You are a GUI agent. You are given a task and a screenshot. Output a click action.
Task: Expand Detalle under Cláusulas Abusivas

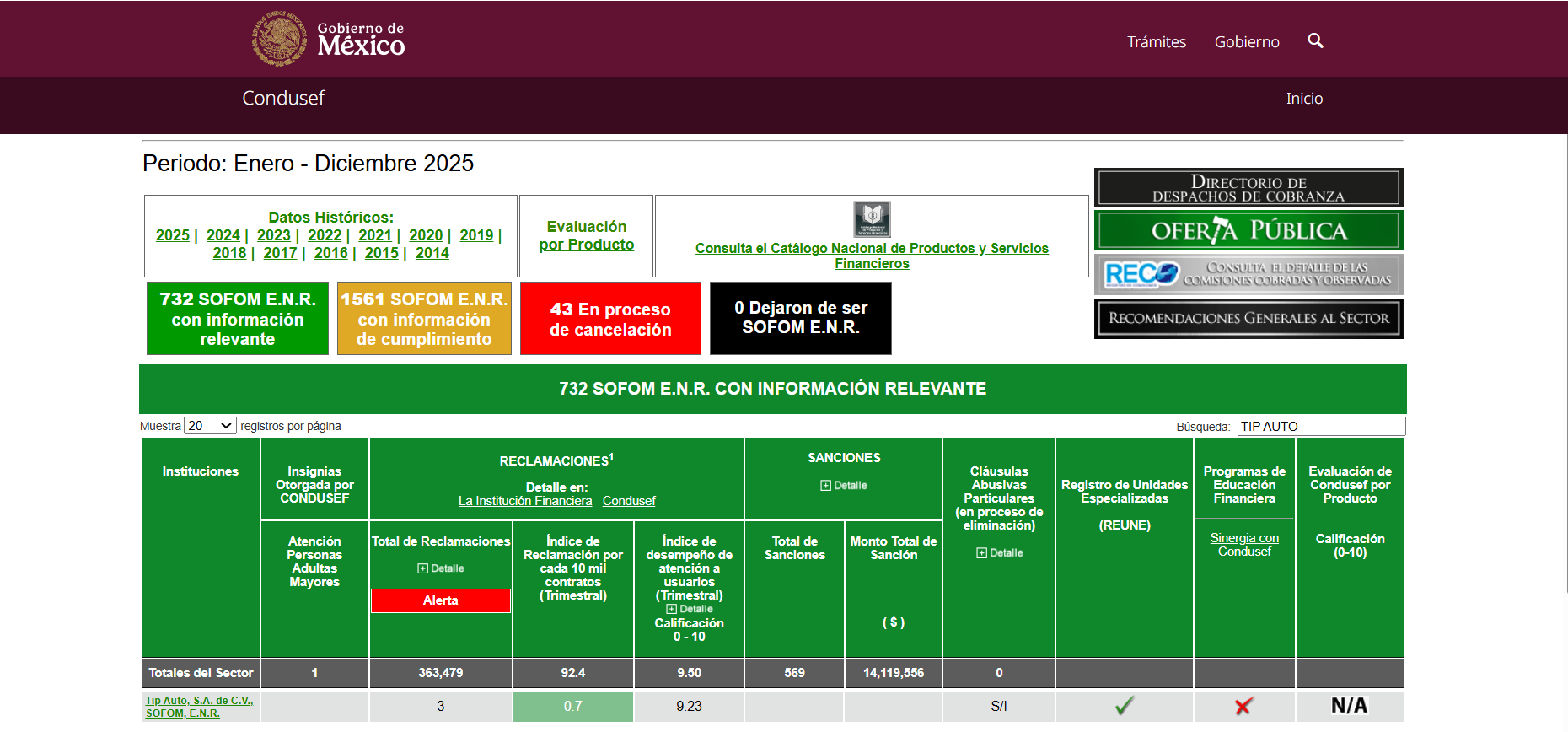999,553
